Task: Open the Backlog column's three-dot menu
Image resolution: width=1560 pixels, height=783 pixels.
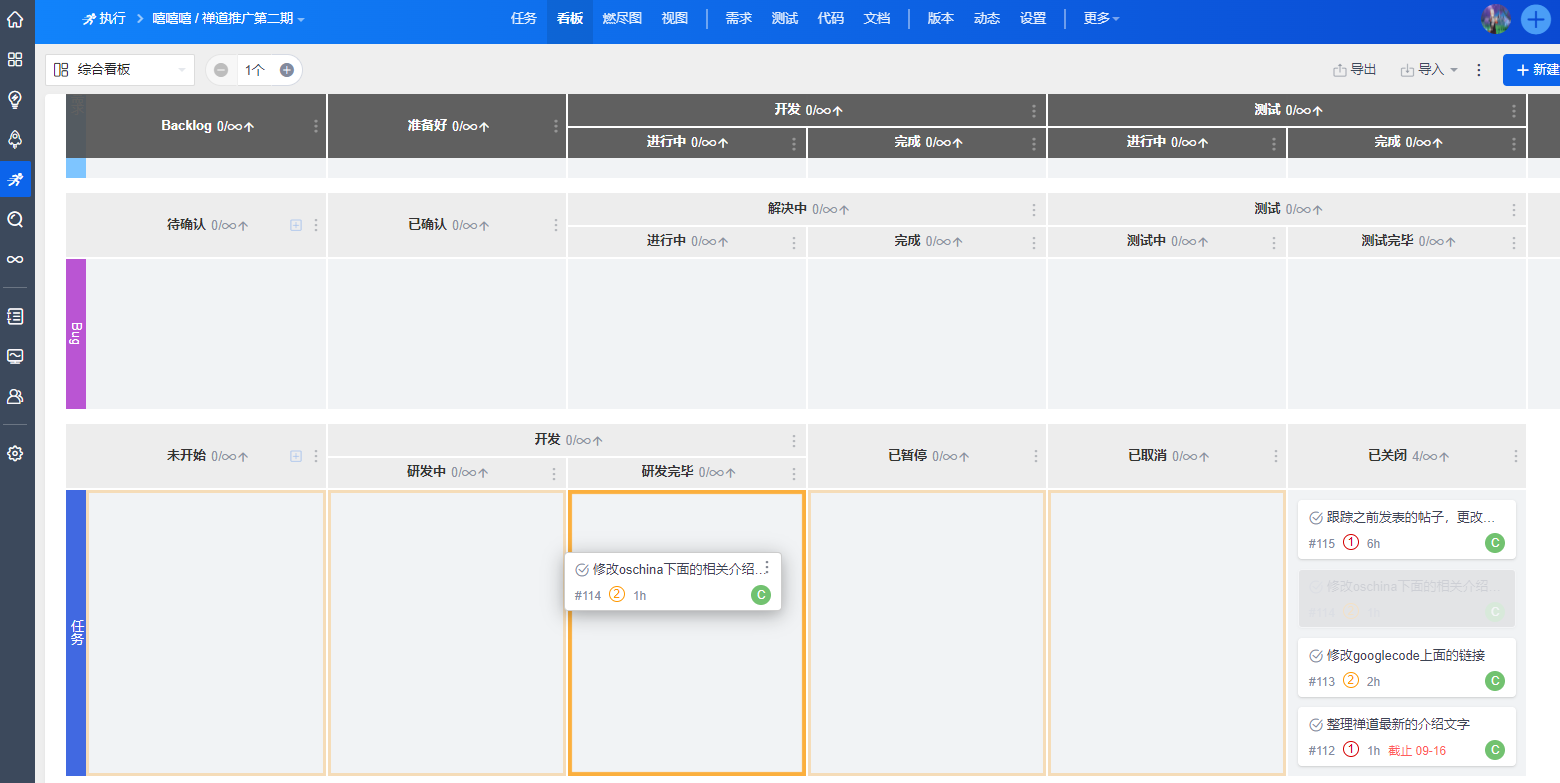Action: point(316,126)
